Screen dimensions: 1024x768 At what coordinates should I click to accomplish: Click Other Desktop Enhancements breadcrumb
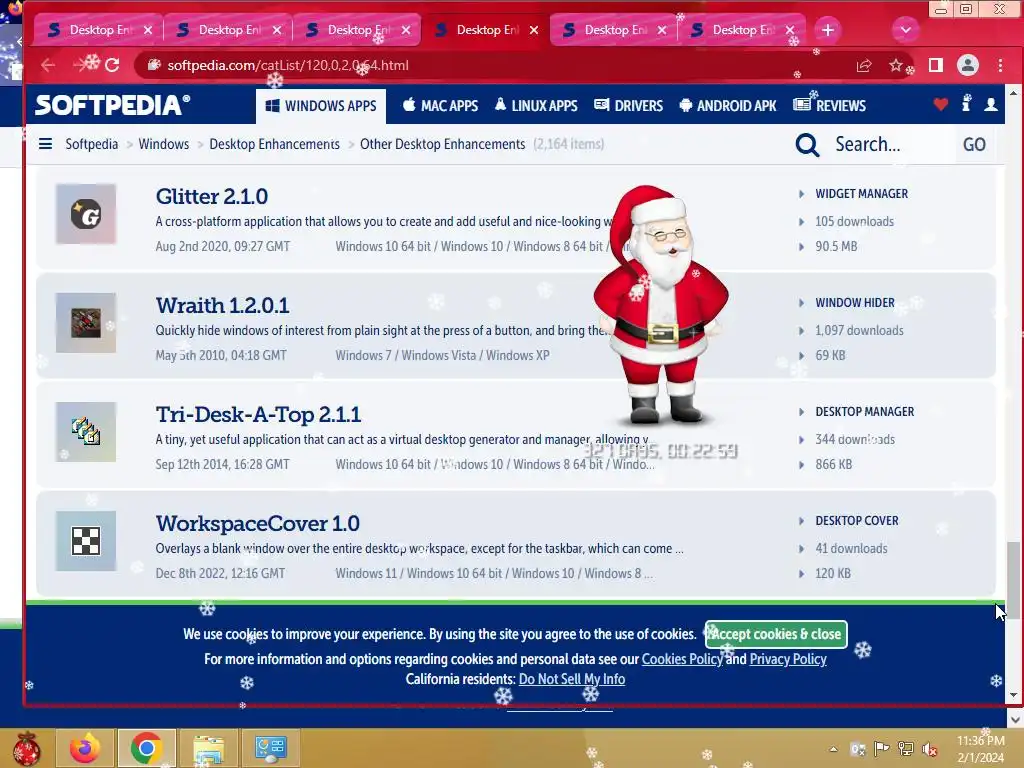[x=442, y=144]
